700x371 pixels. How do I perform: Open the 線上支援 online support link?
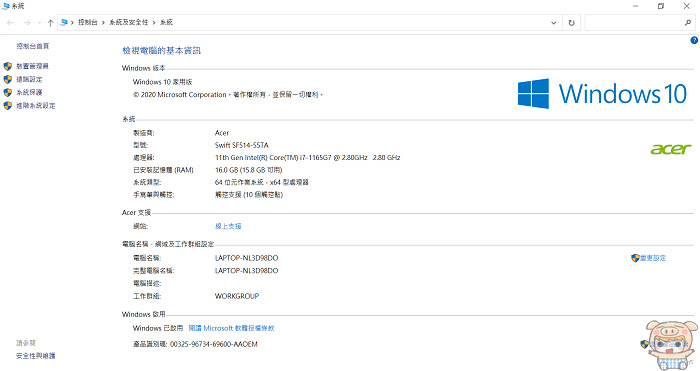[228, 226]
